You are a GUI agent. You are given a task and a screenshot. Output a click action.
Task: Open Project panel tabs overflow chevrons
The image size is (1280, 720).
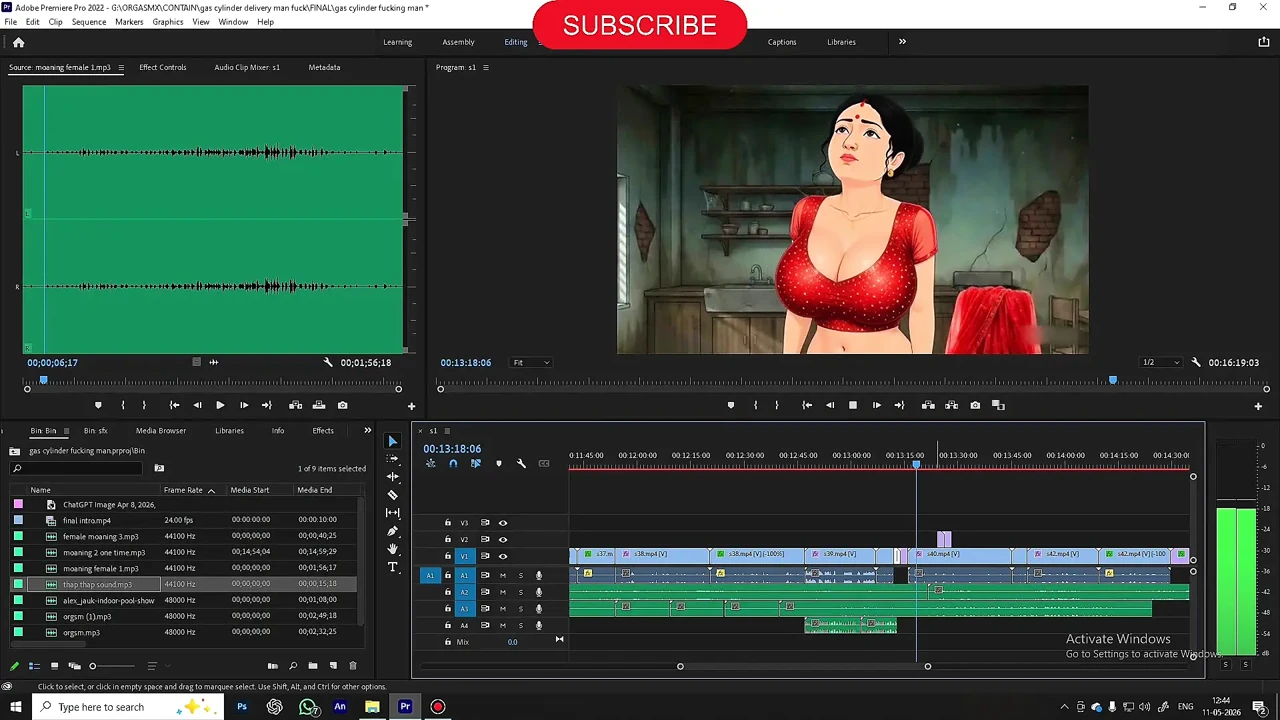[x=367, y=431]
